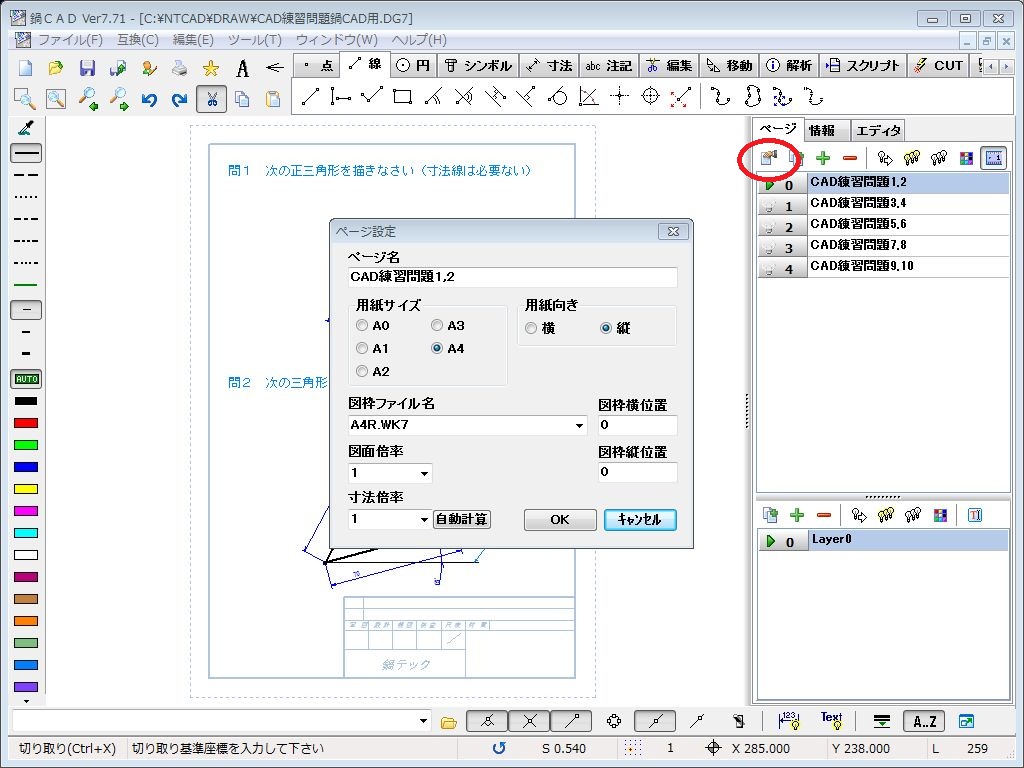The image size is (1024, 768).
Task: Click the copy icon
Action: tap(242, 99)
